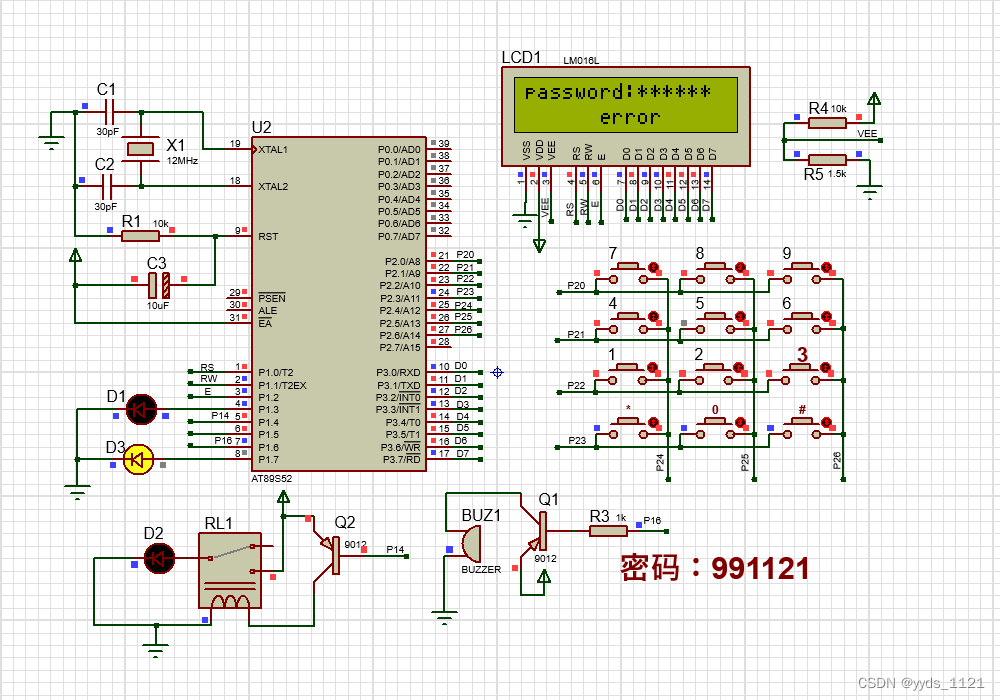Click the '10uF' value under C3
Viewport: 1000px width, 700px height.
coord(158,305)
